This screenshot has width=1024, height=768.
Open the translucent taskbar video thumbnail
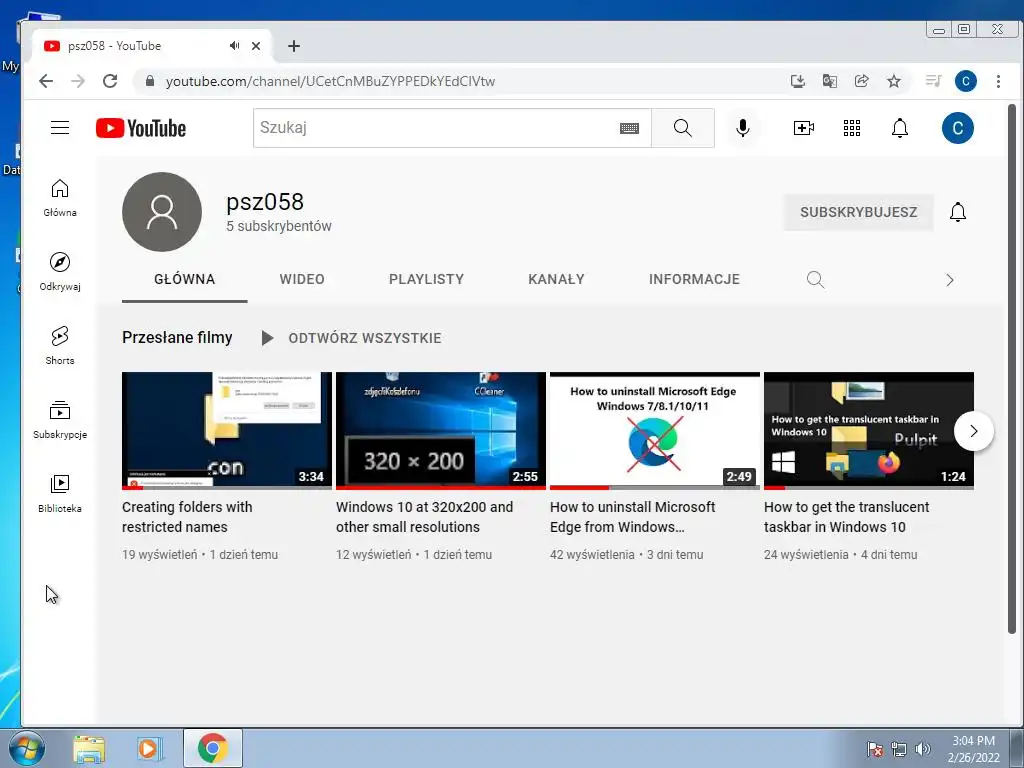point(869,430)
